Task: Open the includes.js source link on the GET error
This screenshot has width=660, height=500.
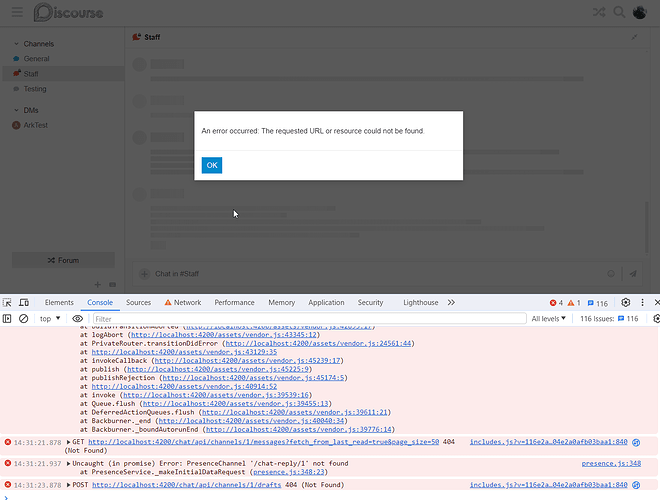Action: 548,442
